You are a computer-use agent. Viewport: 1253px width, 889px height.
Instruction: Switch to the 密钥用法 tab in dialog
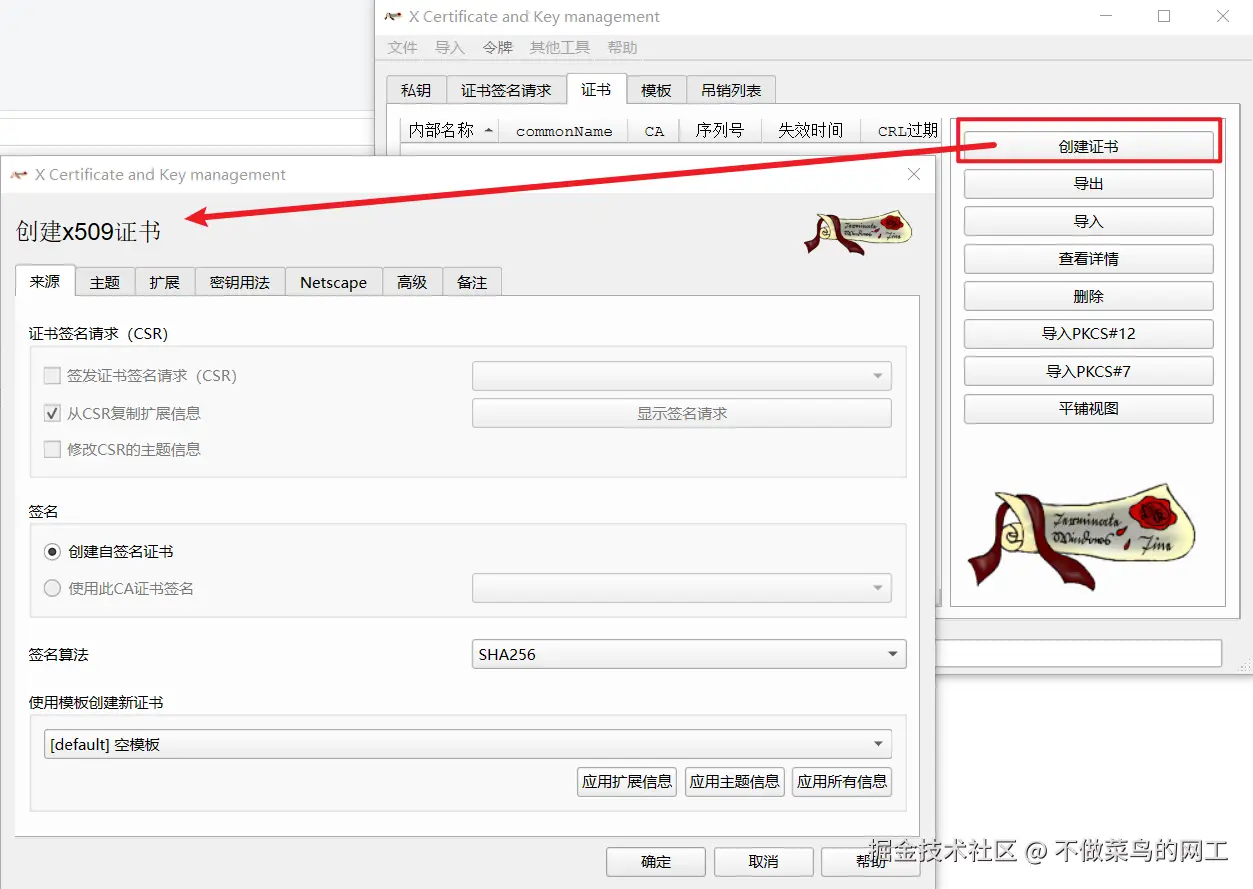(239, 282)
